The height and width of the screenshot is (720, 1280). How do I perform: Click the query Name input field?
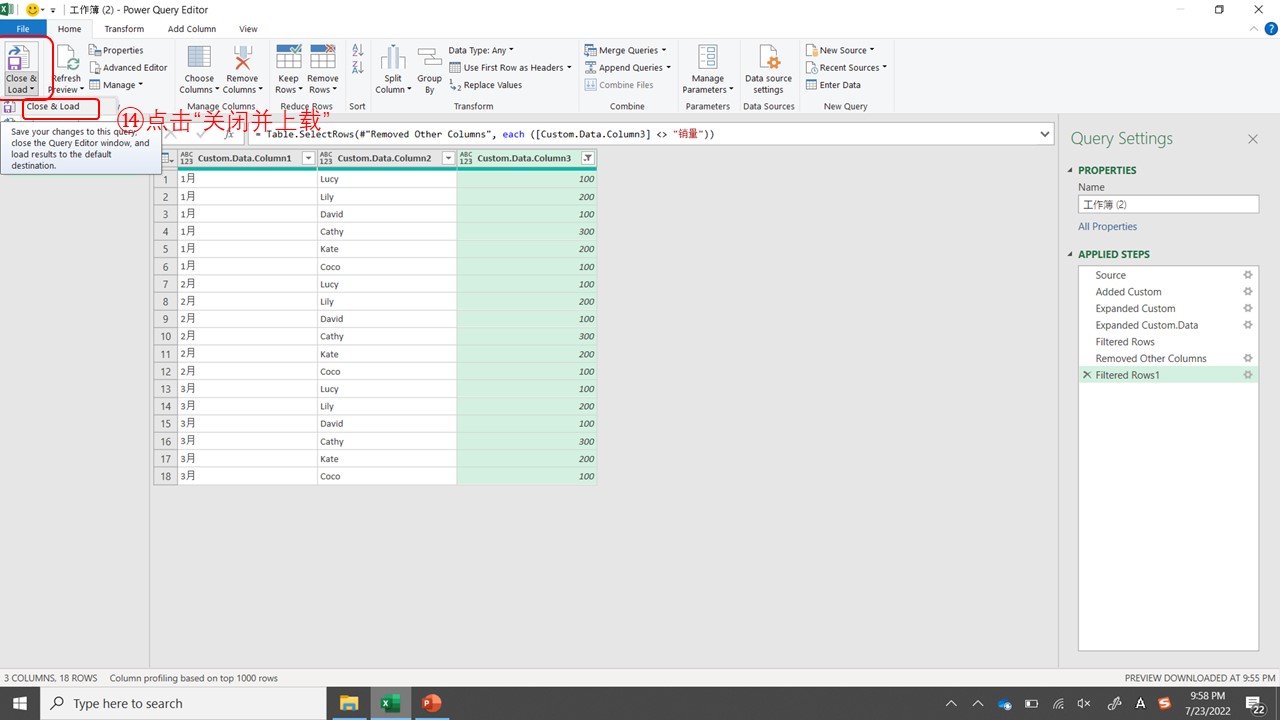point(1168,204)
